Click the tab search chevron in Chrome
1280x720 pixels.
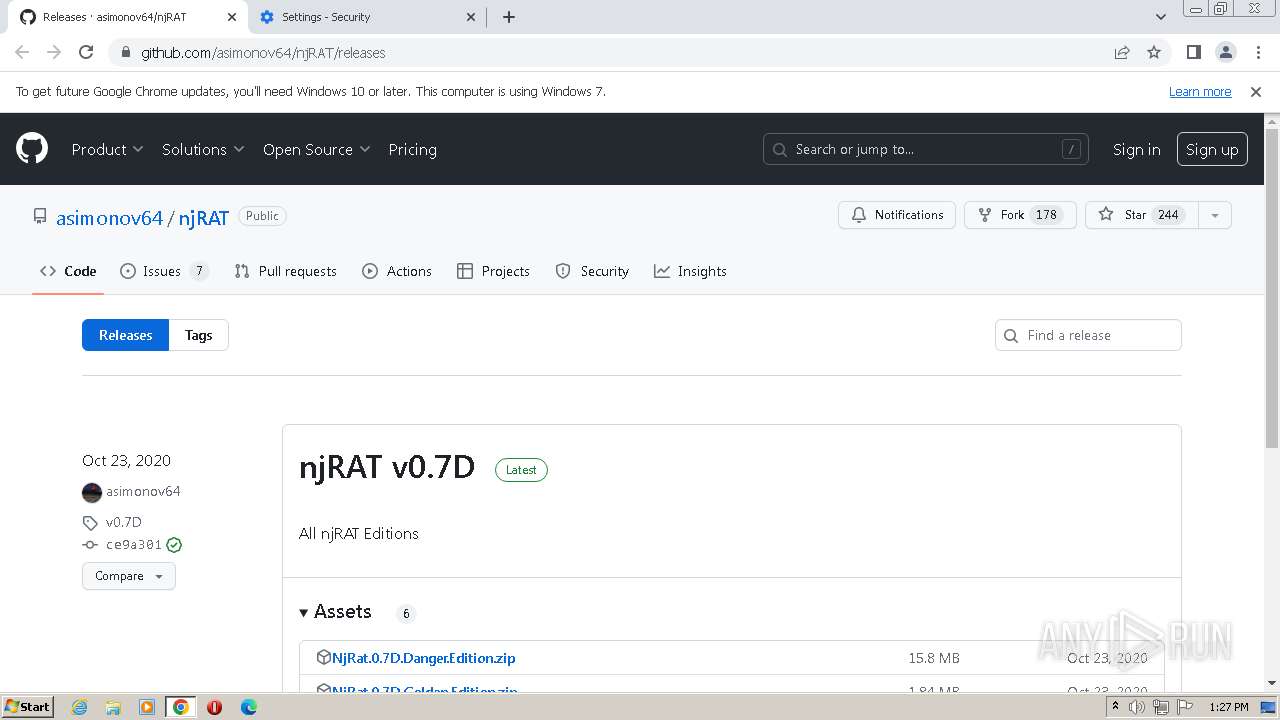tap(1160, 17)
